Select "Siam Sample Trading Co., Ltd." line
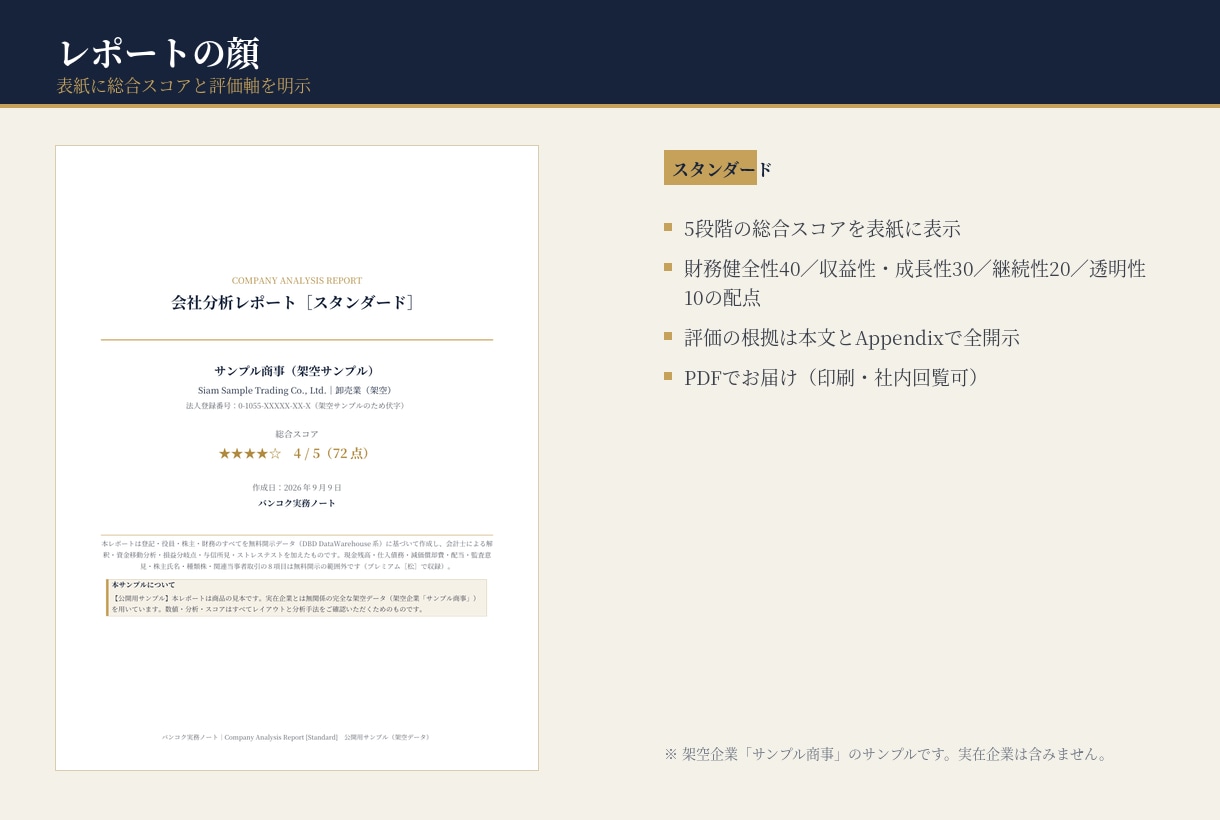Viewport: 1220px width, 820px height. click(295, 390)
